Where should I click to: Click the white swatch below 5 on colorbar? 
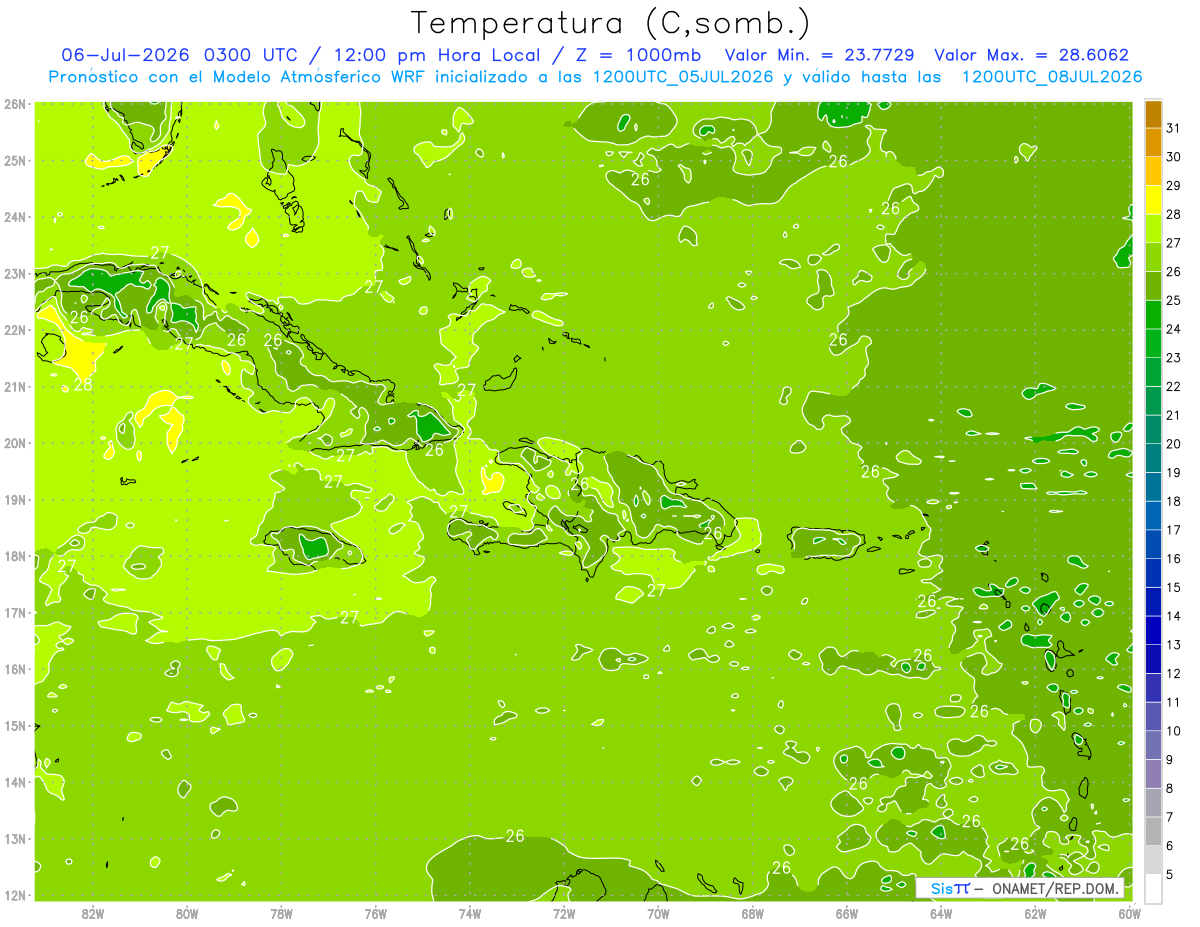(x=1153, y=888)
